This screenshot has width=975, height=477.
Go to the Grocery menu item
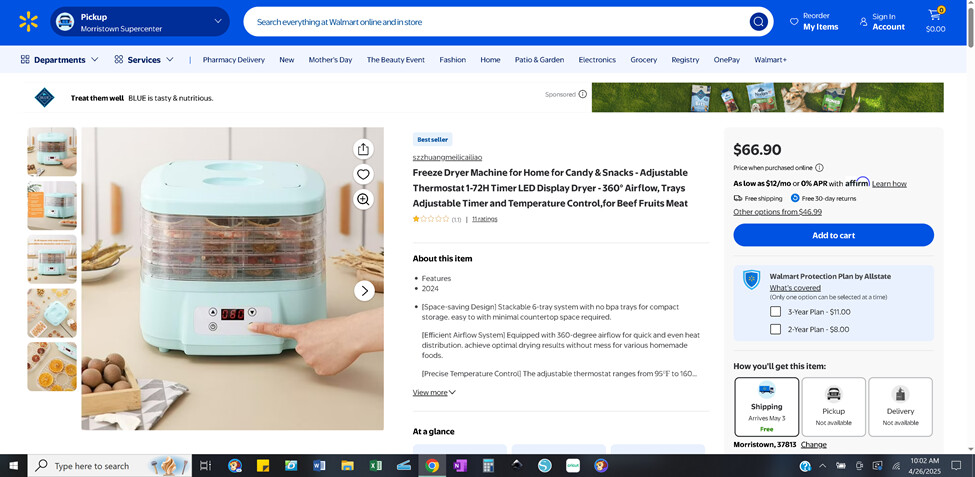pos(643,60)
